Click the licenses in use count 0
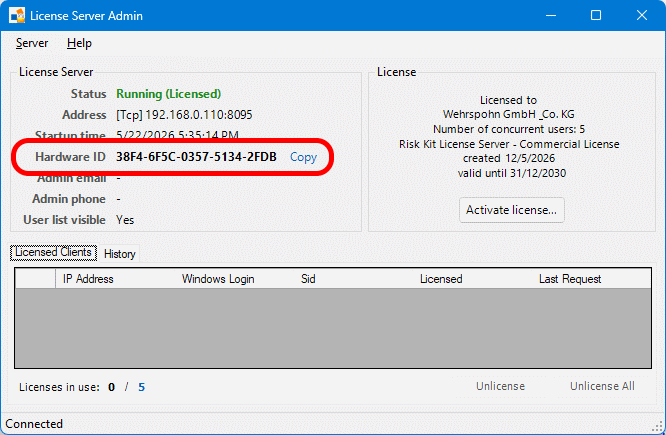666x435 pixels. pyautogui.click(x=111, y=387)
